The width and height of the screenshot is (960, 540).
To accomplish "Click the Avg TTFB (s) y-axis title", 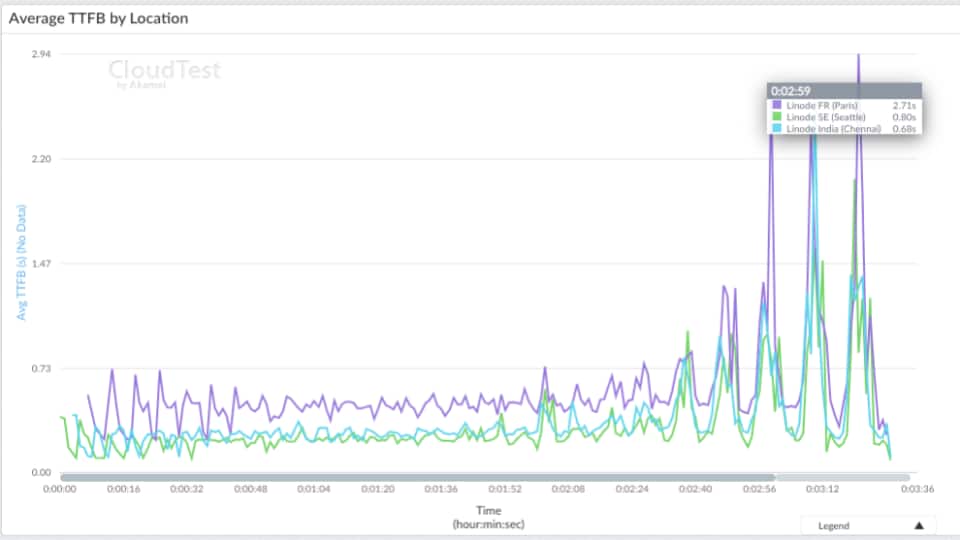I will point(21,263).
